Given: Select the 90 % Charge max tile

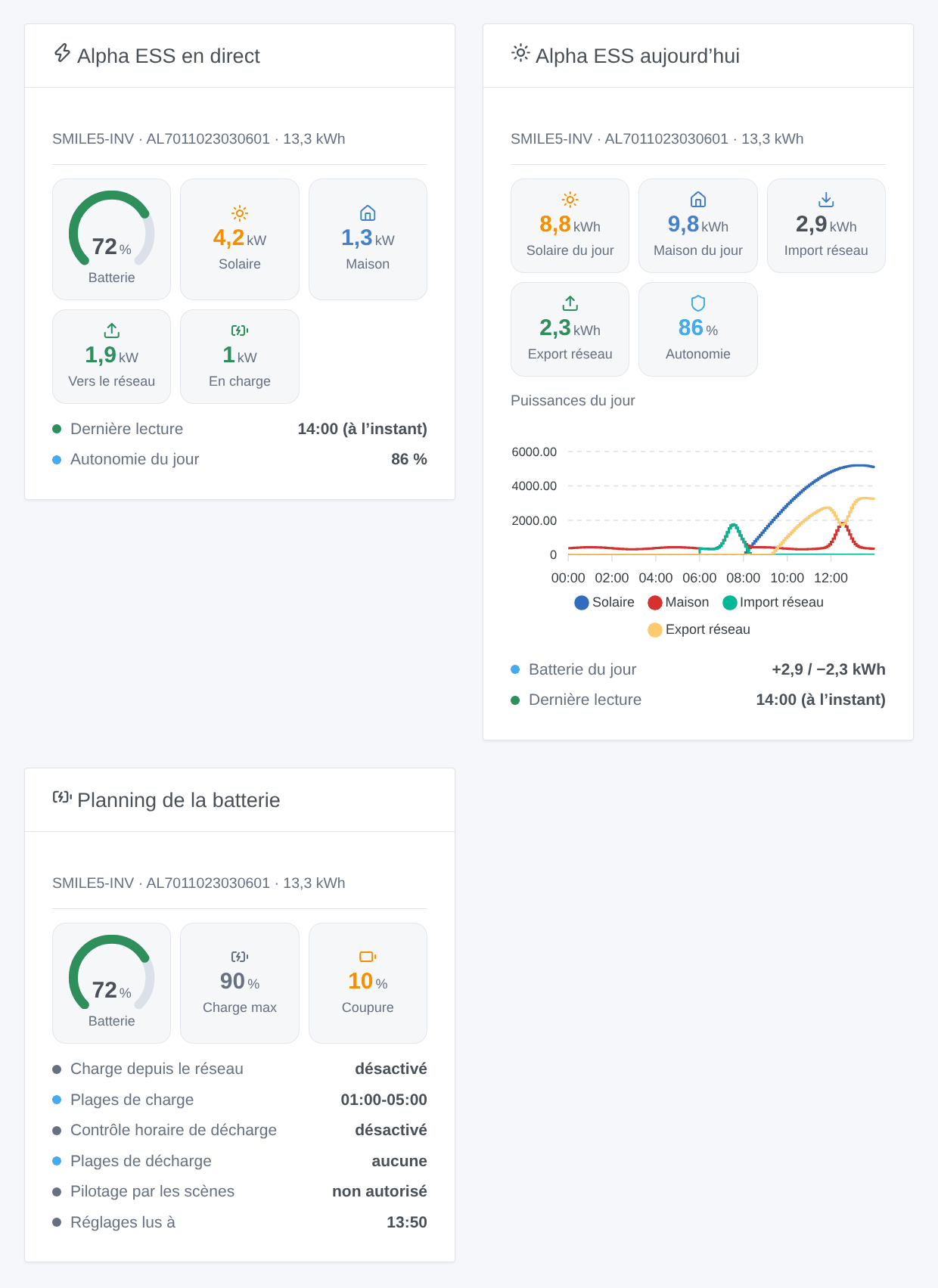Looking at the screenshot, I should [240, 983].
